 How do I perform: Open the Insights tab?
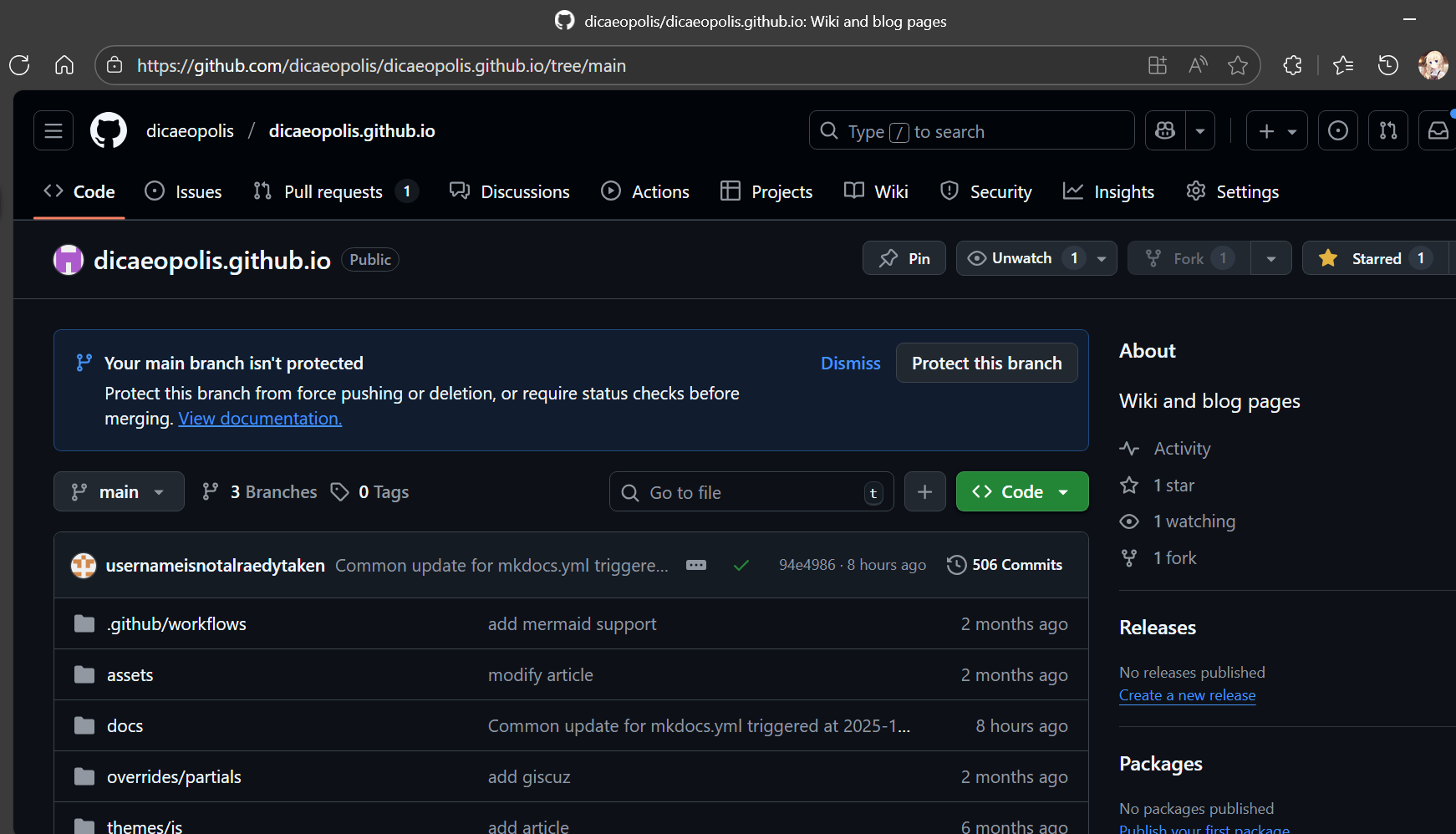(x=1108, y=192)
